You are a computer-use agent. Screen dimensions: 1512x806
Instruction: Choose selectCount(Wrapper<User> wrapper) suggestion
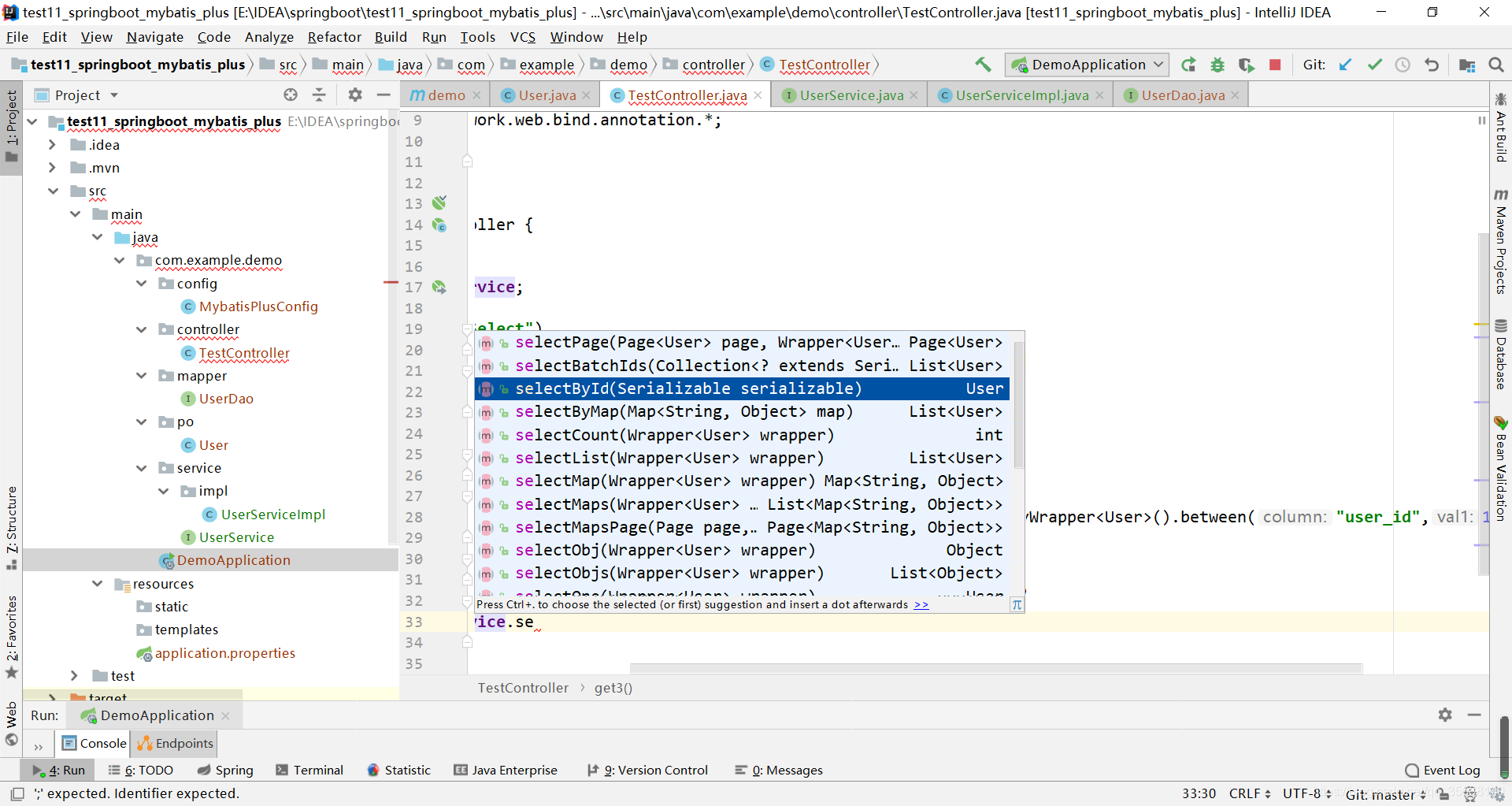[741, 435]
